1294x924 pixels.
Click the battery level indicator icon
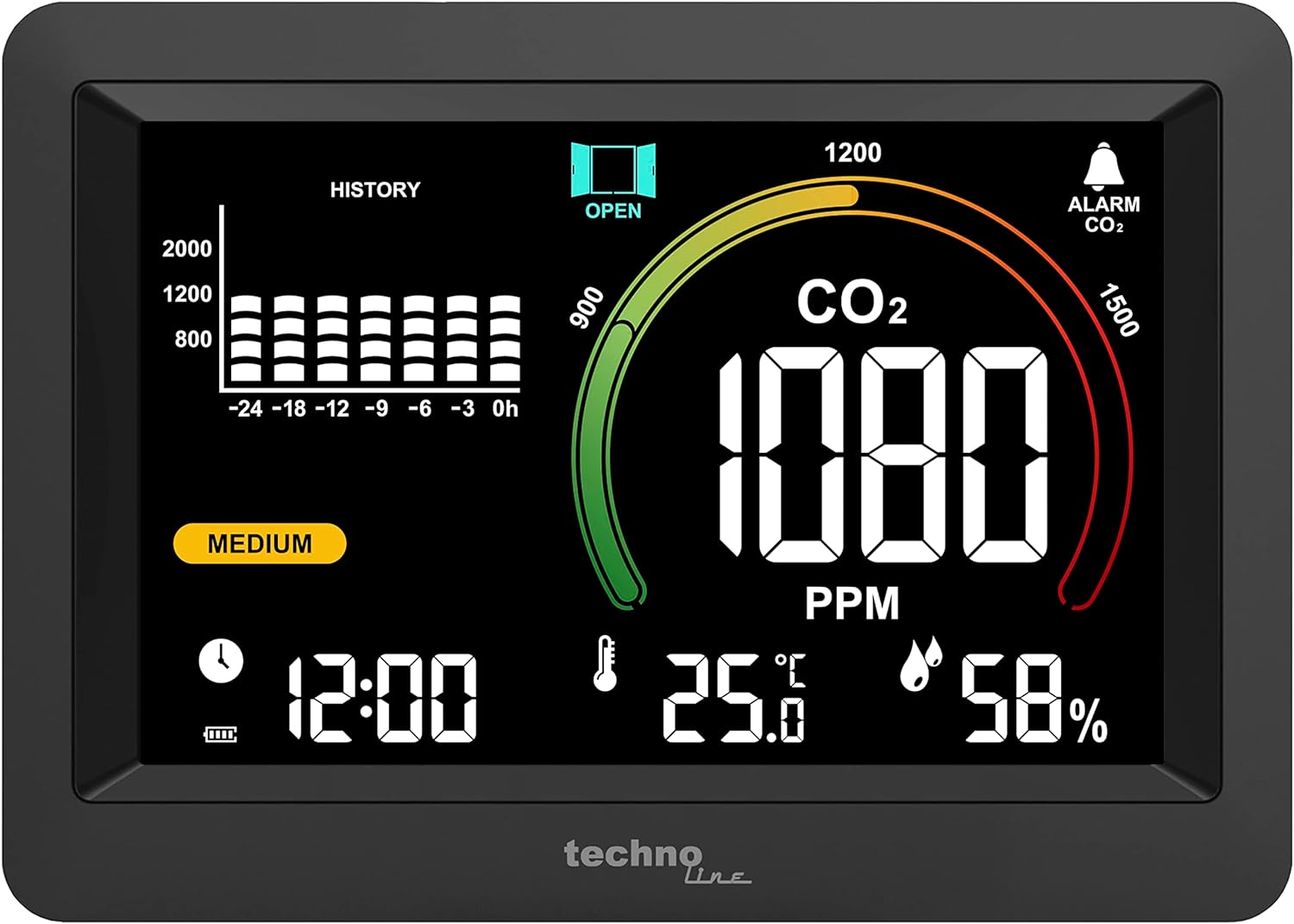(x=220, y=734)
